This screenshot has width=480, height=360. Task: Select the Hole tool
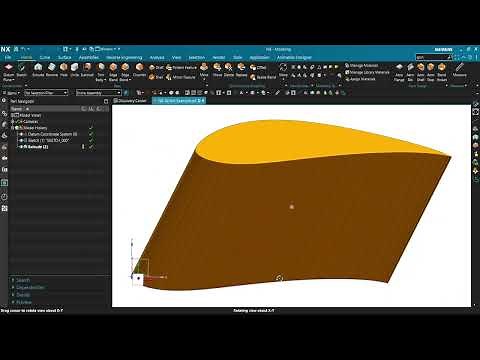pos(64,70)
